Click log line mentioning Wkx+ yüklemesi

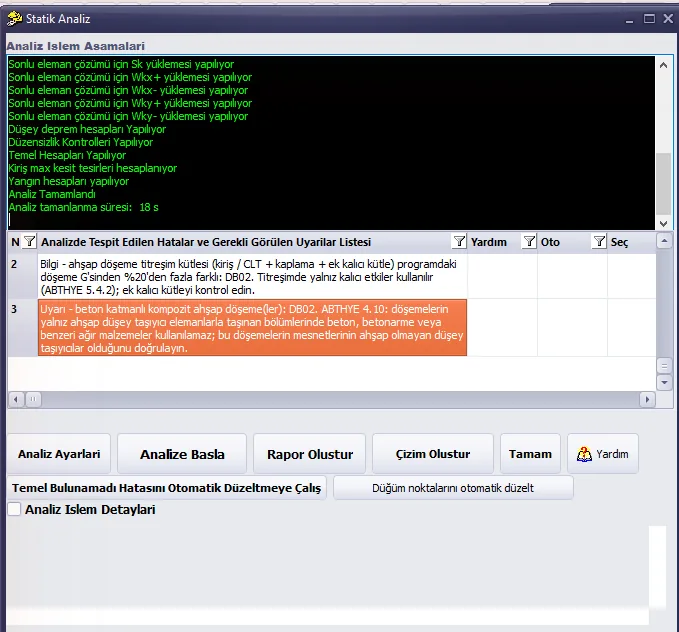point(130,77)
